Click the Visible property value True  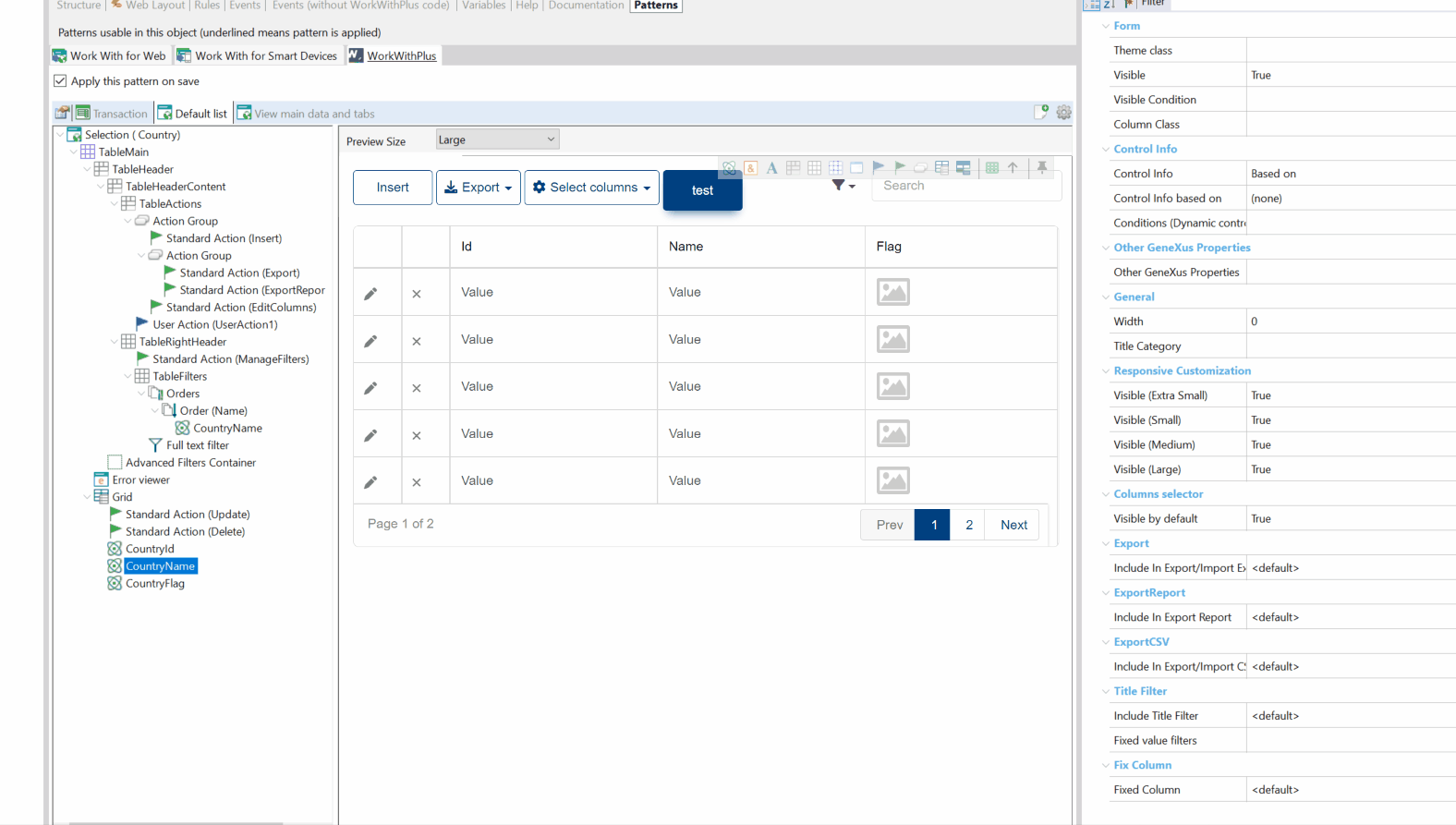tap(1351, 75)
